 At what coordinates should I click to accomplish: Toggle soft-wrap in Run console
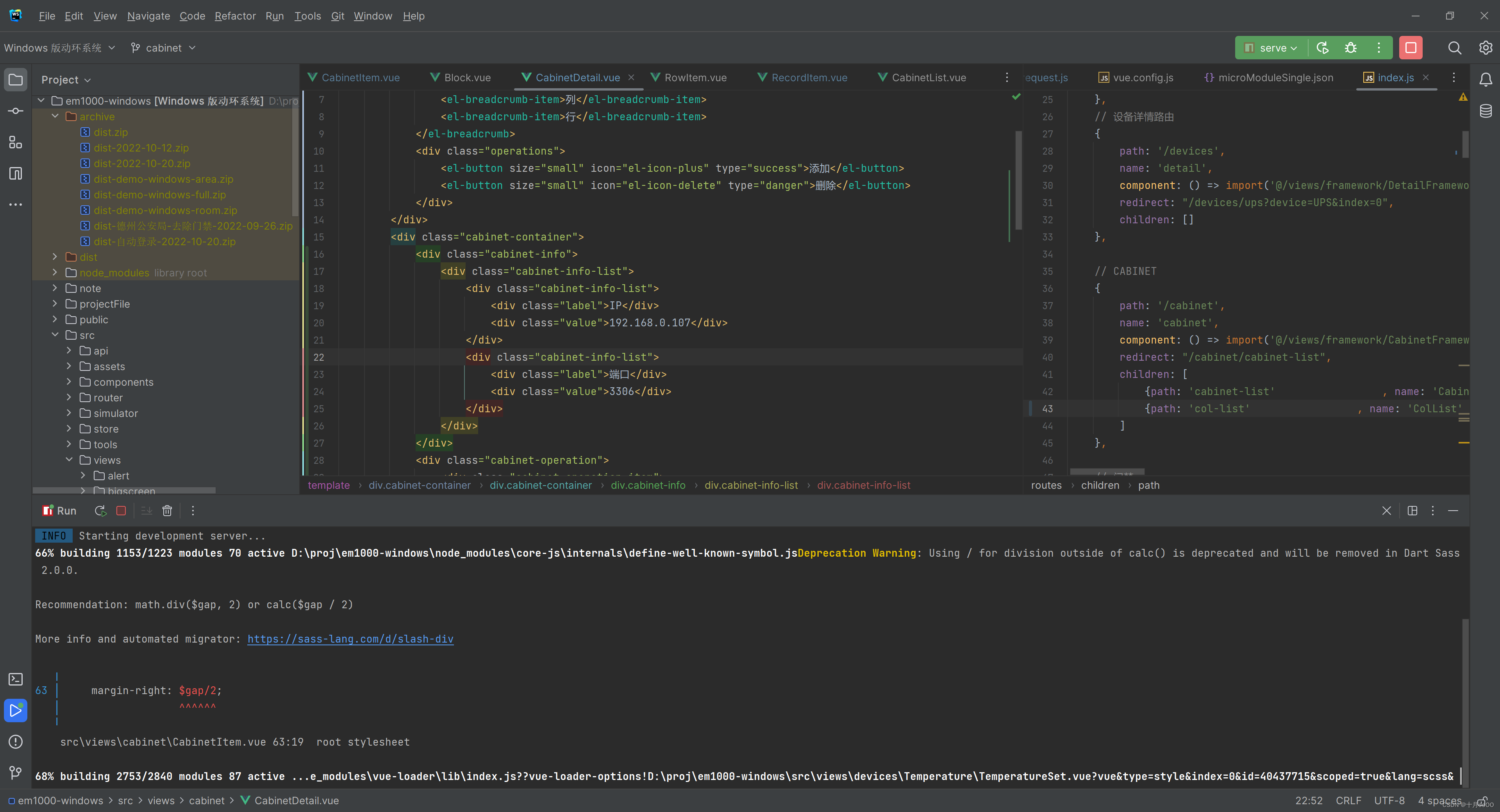[147, 511]
